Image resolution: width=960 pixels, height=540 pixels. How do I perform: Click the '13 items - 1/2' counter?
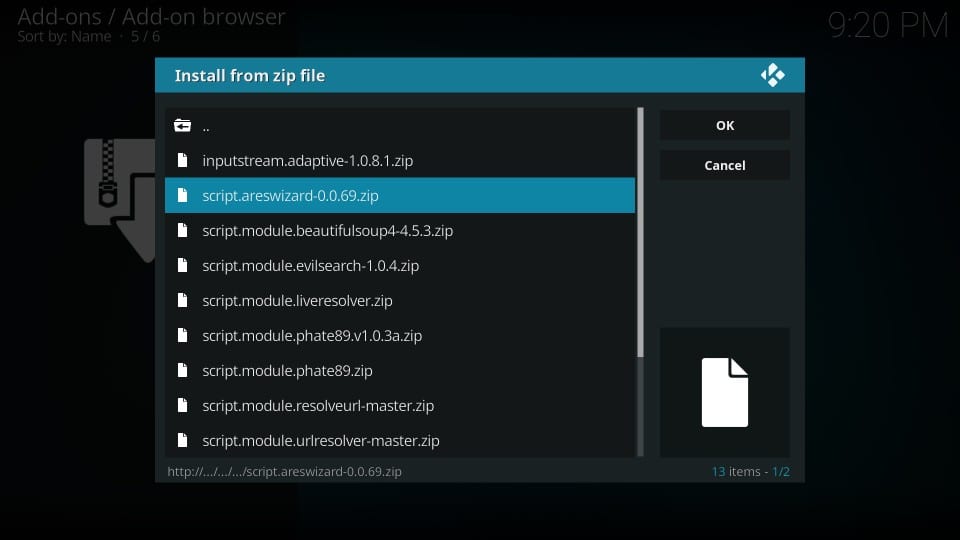click(751, 471)
